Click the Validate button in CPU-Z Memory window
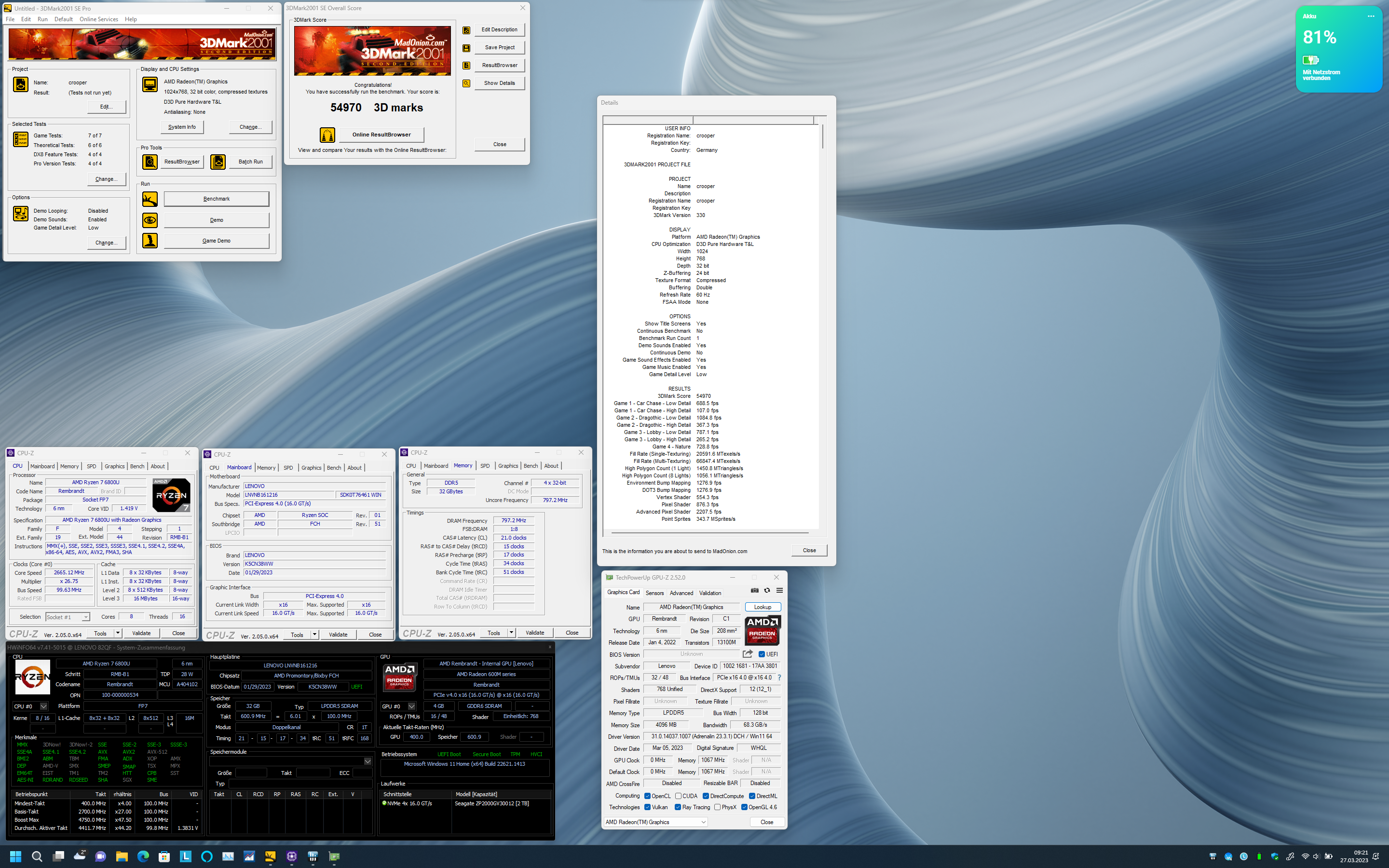 coord(535,633)
